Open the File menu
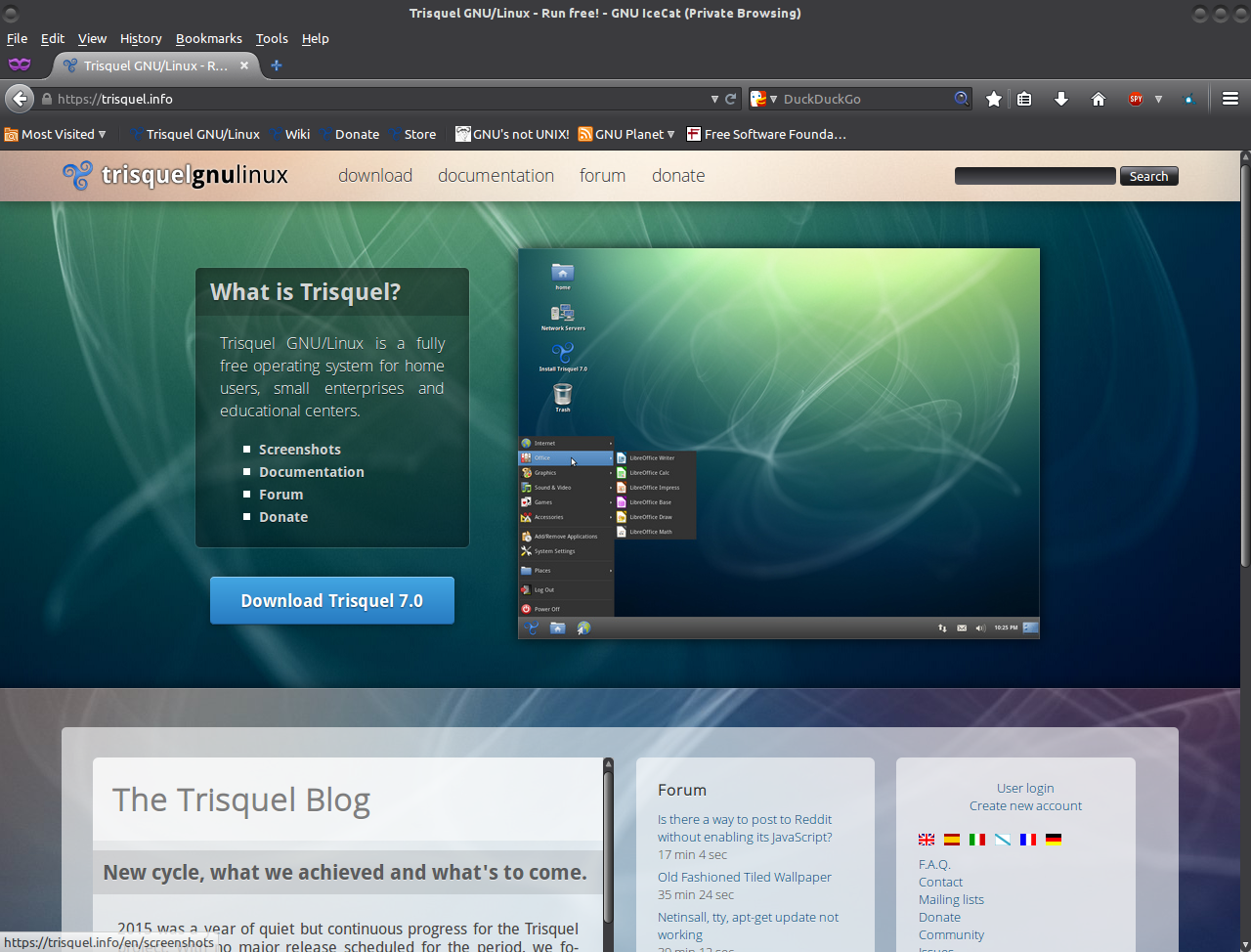 point(17,38)
